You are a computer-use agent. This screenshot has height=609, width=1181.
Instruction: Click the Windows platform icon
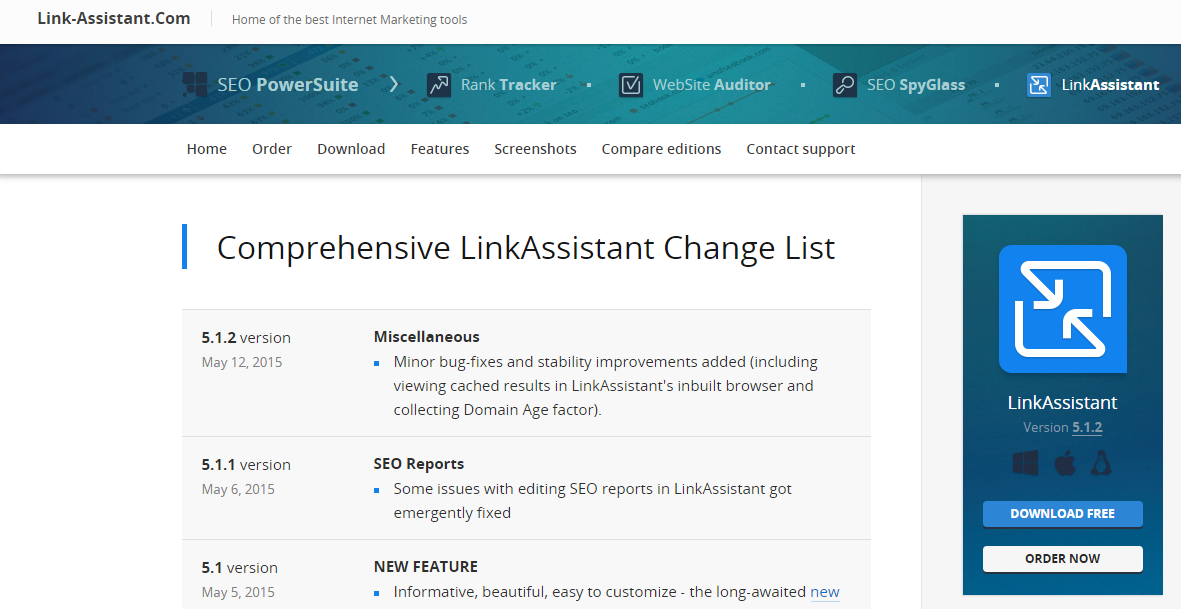click(x=1025, y=463)
